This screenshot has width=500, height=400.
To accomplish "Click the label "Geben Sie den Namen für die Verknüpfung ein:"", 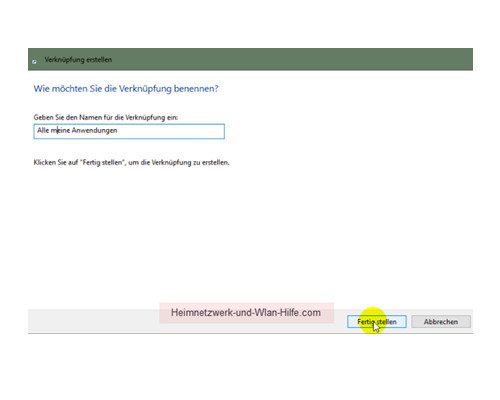I will click(x=106, y=117).
